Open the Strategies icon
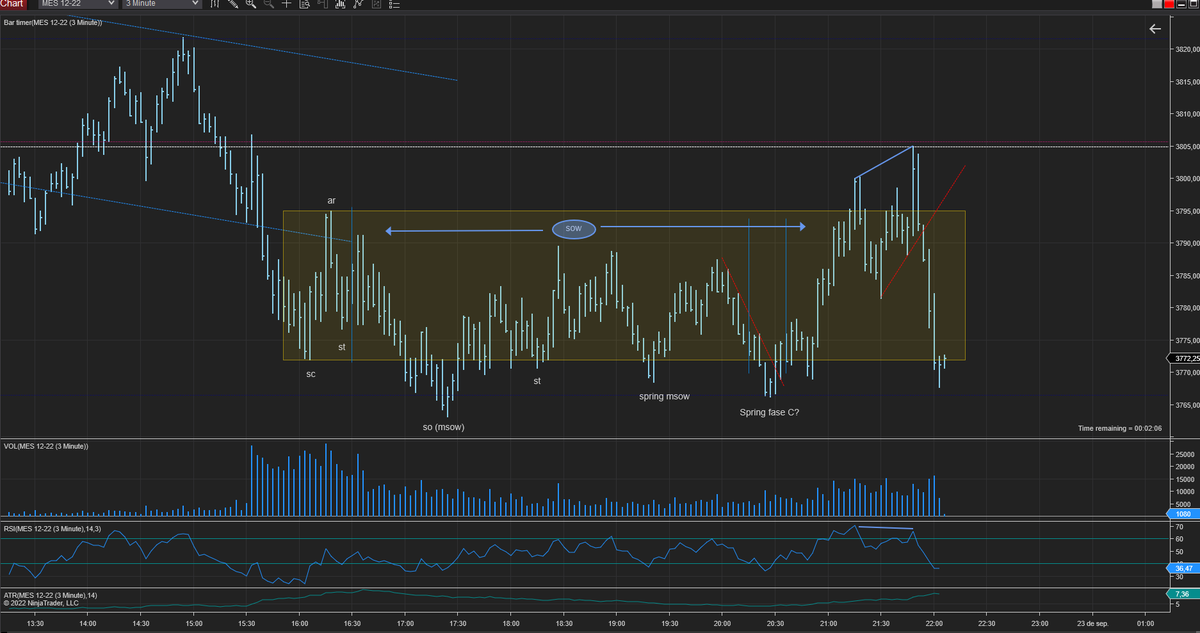1200x633 pixels. coord(358,4)
